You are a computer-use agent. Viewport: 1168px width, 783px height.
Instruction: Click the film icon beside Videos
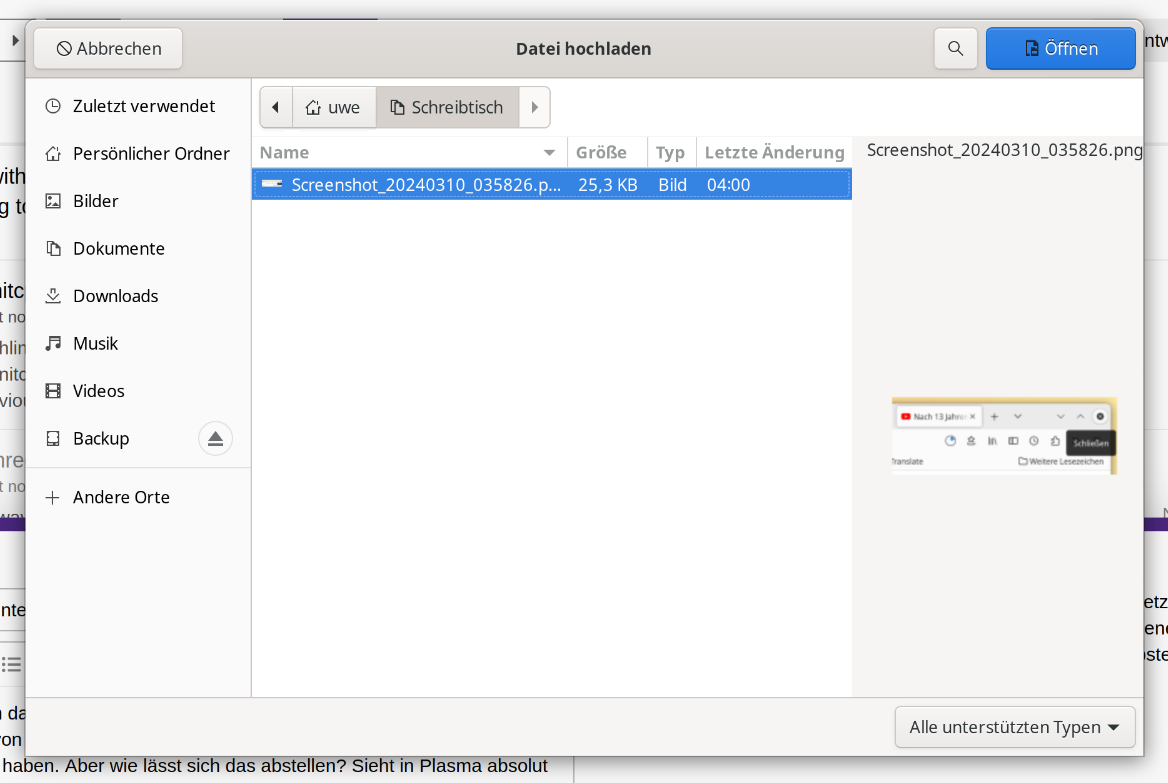click(53, 390)
